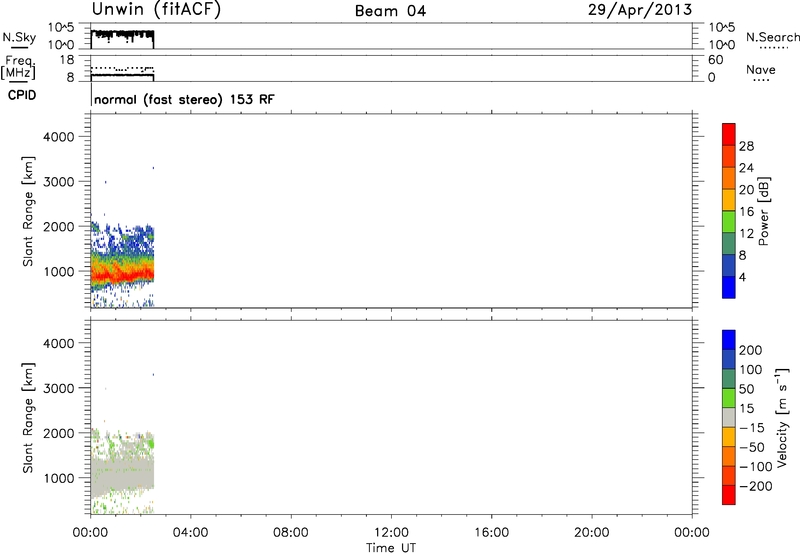800x554 pixels.
Task: Click the "Nave" legend label
Action: click(761, 69)
